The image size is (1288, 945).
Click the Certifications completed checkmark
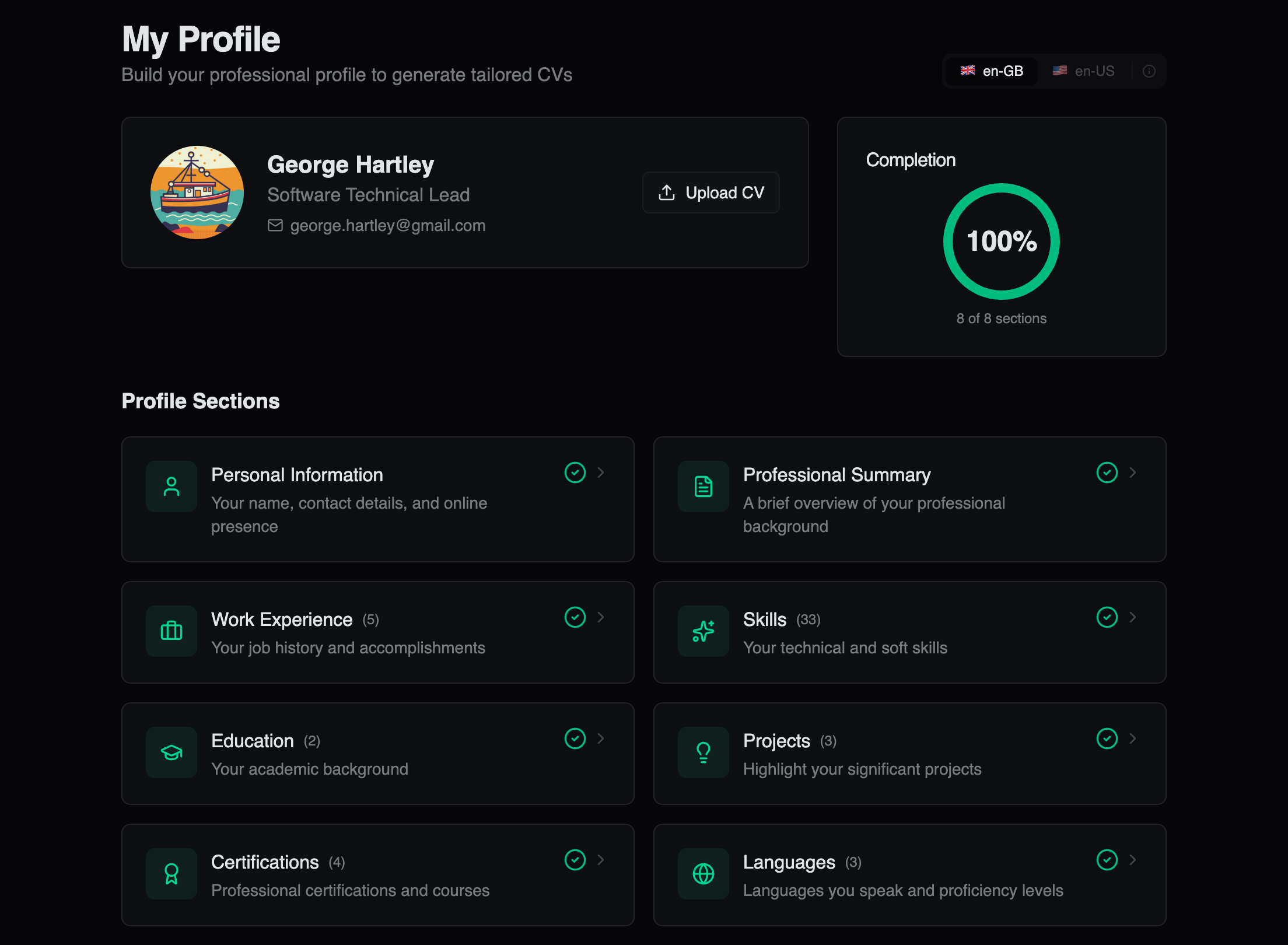[575, 860]
